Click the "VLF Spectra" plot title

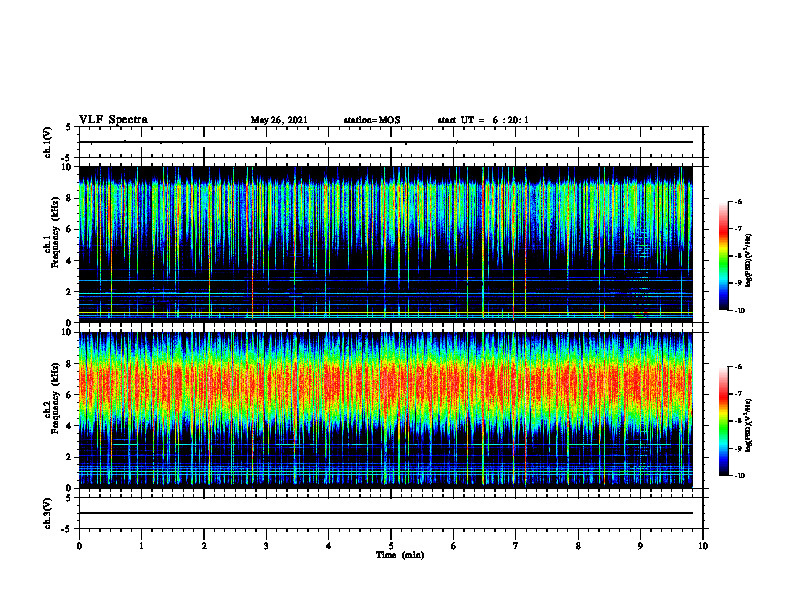pyautogui.click(x=113, y=120)
